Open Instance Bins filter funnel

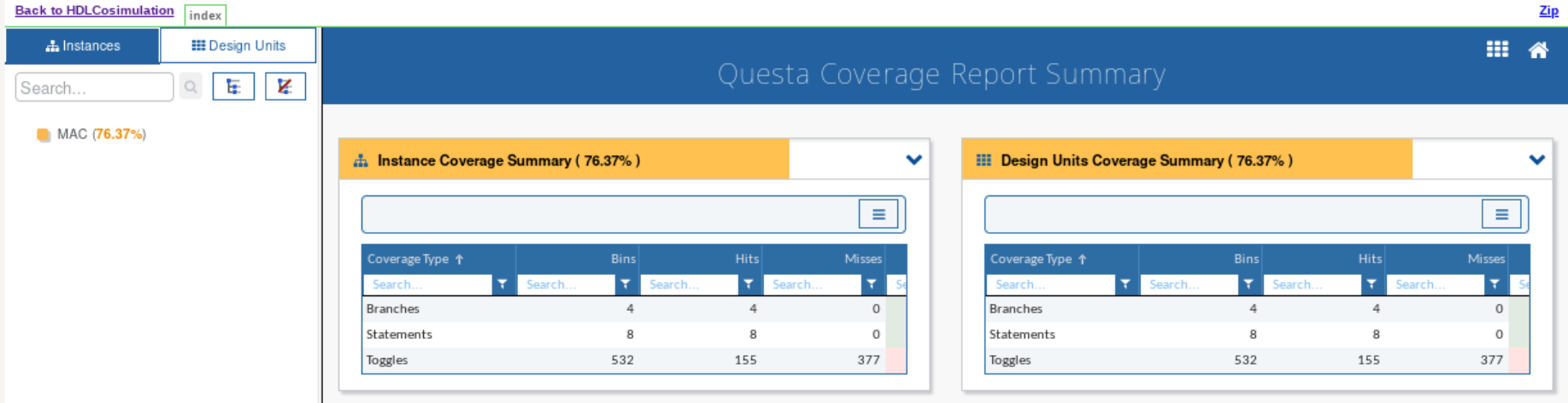(x=625, y=284)
